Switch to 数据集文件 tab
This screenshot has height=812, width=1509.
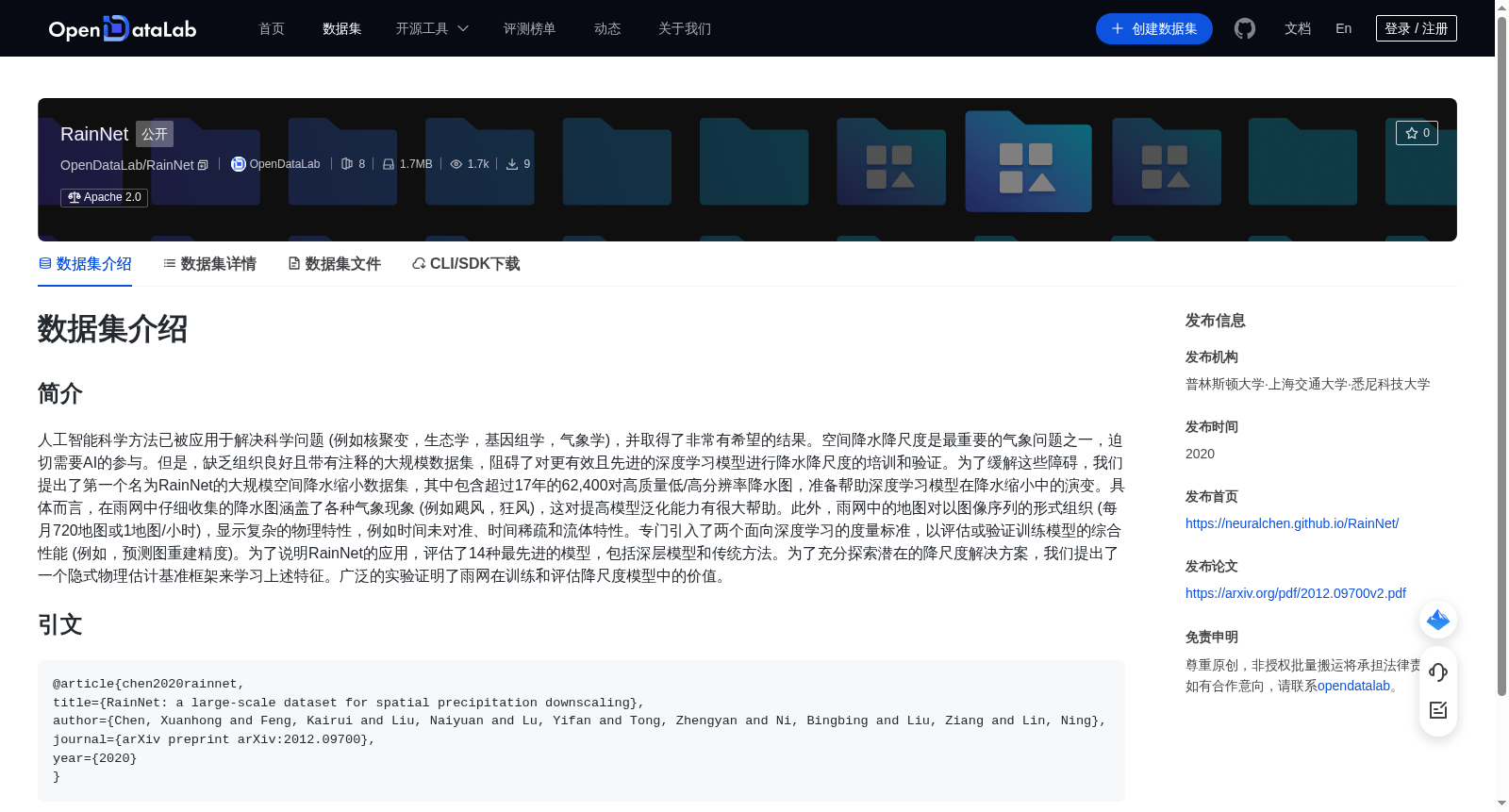[334, 264]
